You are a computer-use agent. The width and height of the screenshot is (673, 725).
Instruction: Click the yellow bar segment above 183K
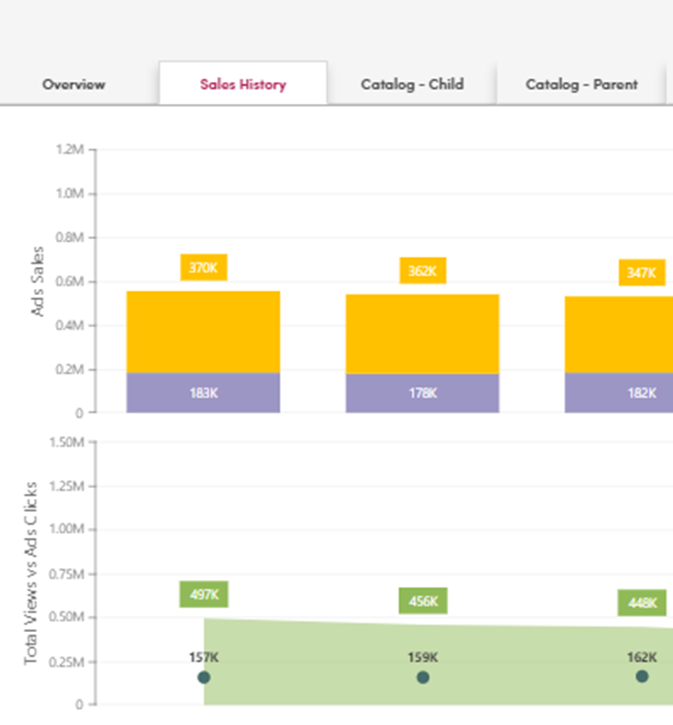(x=203, y=332)
